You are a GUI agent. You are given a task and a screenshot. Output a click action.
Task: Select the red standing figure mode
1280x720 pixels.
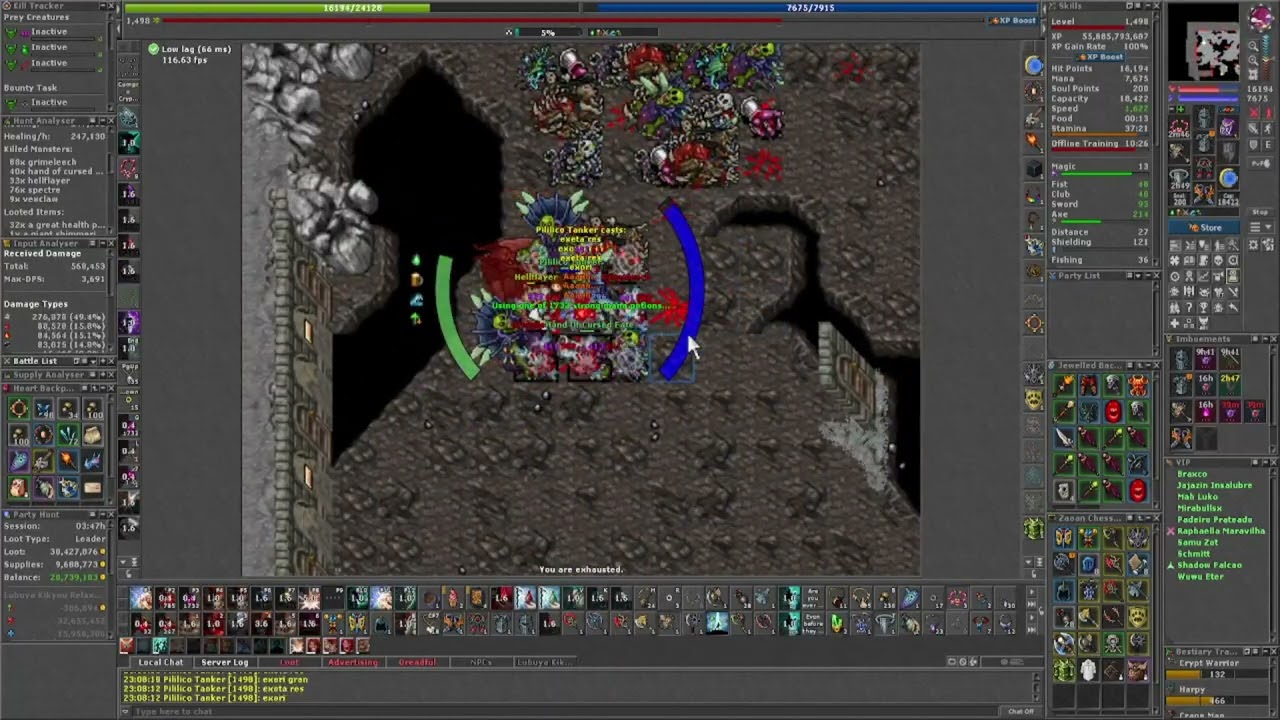[x=1268, y=113]
